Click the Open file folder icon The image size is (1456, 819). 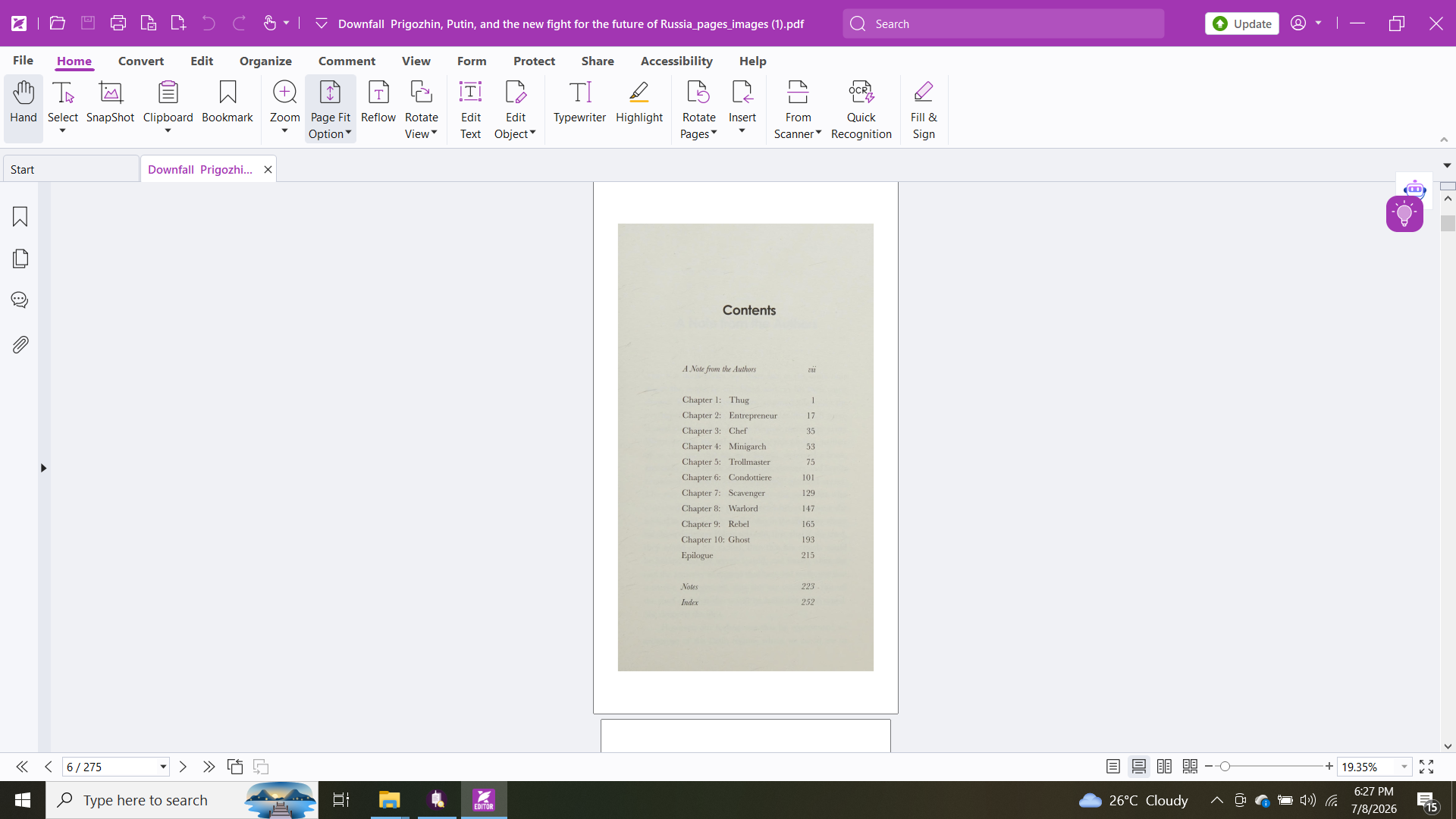pyautogui.click(x=58, y=24)
